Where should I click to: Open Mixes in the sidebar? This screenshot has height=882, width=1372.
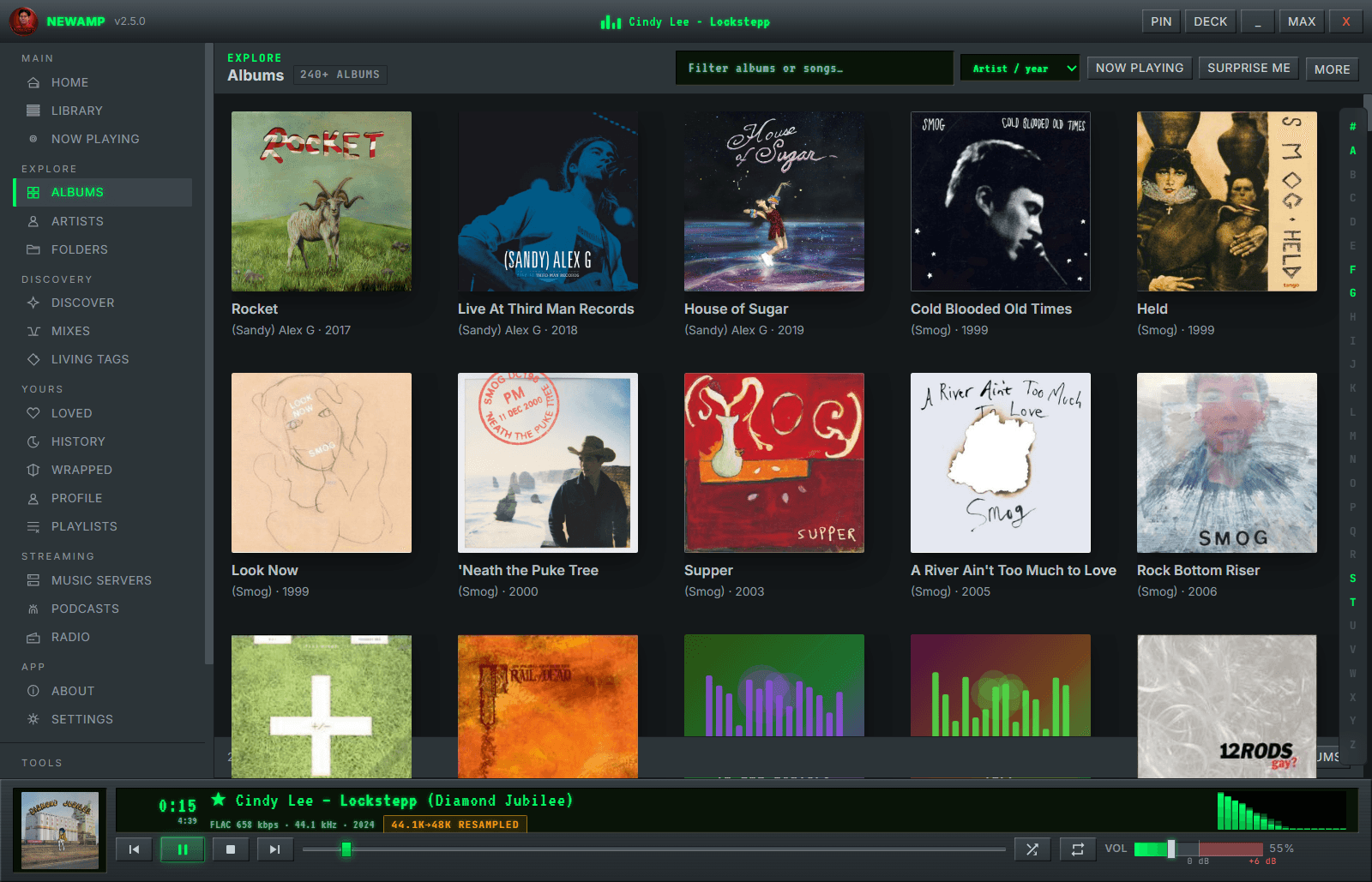pos(102,331)
